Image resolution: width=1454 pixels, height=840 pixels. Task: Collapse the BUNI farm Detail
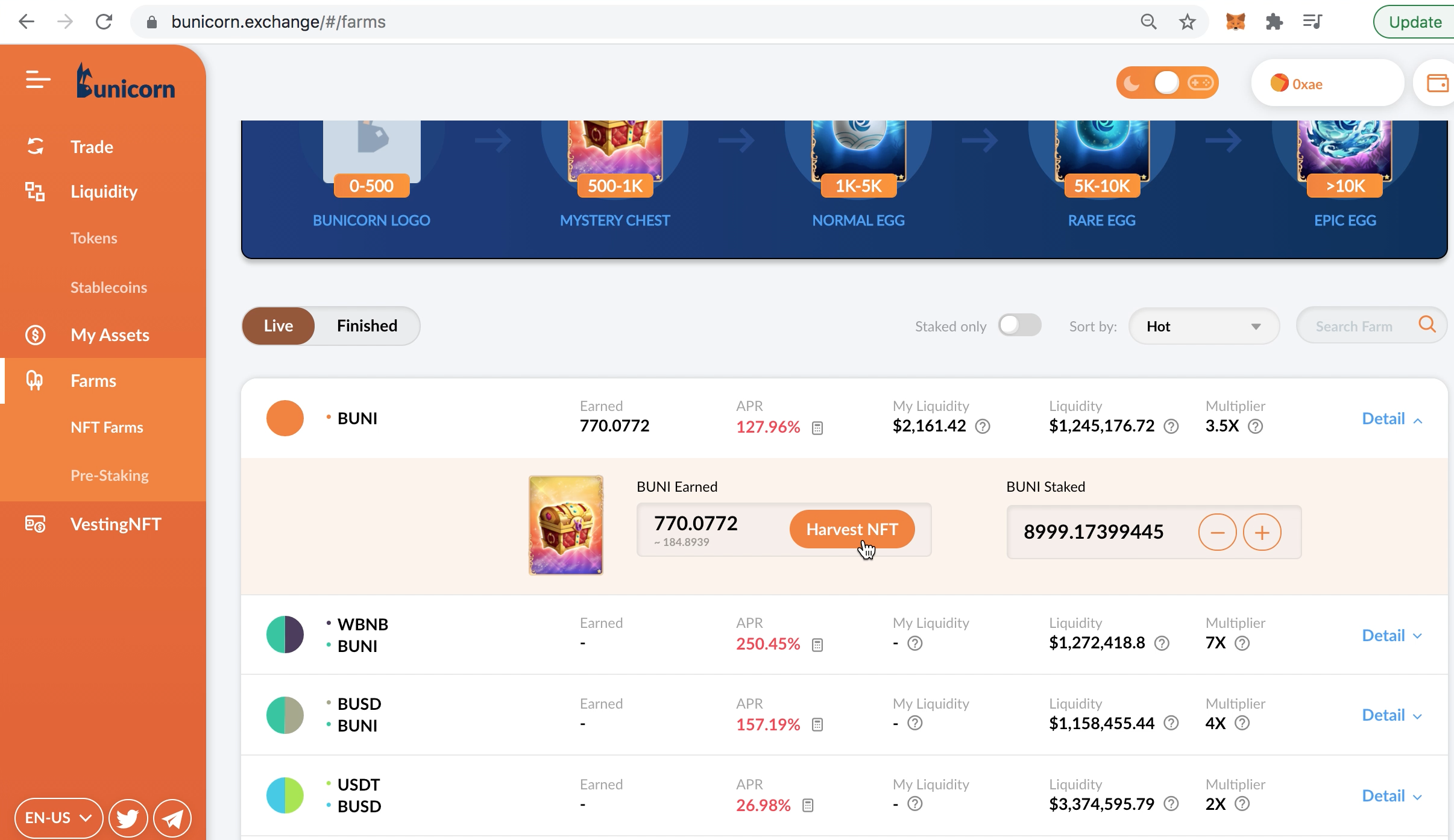(x=1392, y=419)
